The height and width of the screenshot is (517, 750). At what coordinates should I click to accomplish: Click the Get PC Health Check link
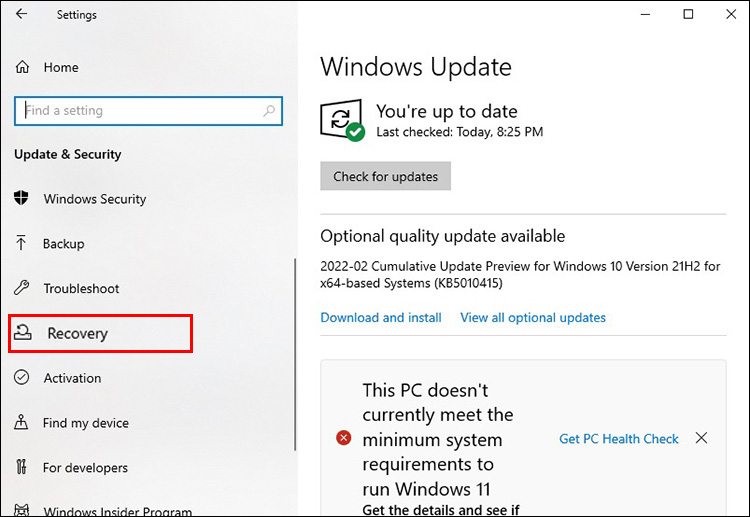[618, 439]
